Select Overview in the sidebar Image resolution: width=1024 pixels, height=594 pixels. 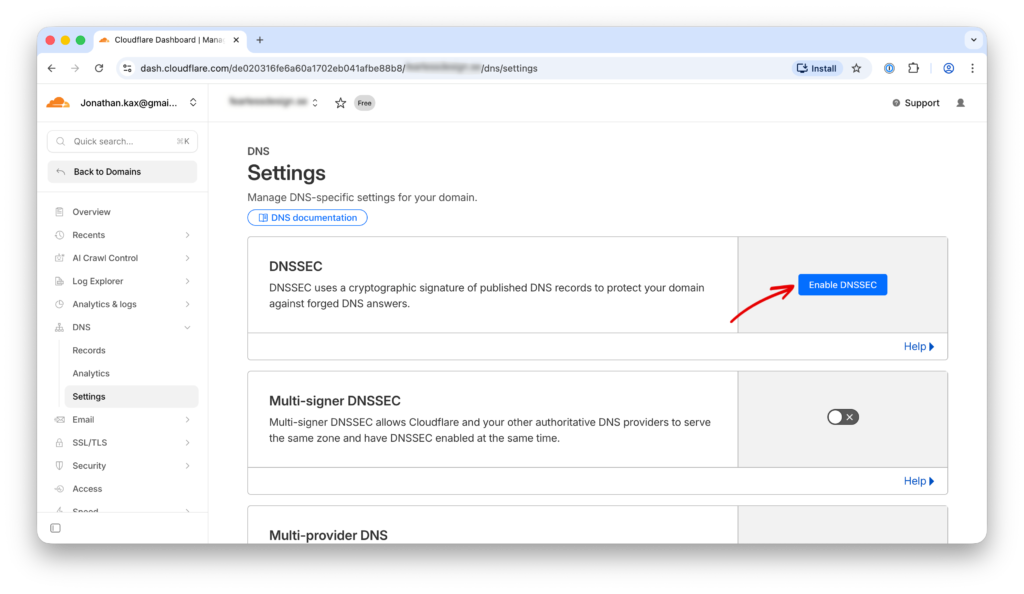(x=91, y=212)
